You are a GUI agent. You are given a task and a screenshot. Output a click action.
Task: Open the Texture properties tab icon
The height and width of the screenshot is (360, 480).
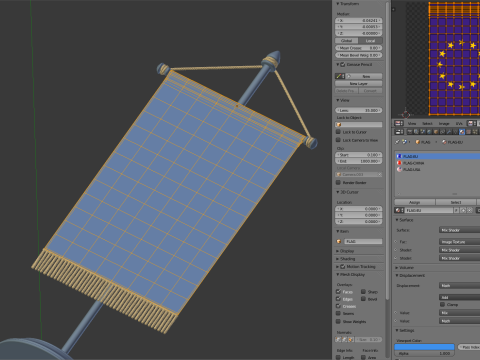(468, 132)
